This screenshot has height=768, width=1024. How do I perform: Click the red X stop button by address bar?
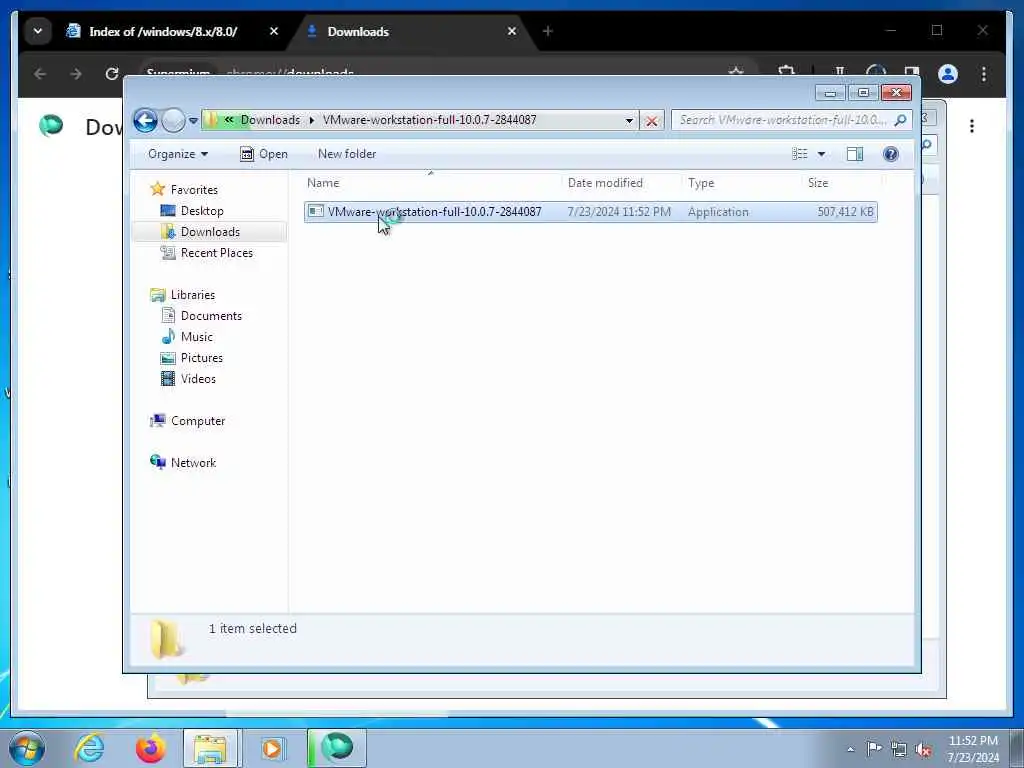tap(651, 121)
